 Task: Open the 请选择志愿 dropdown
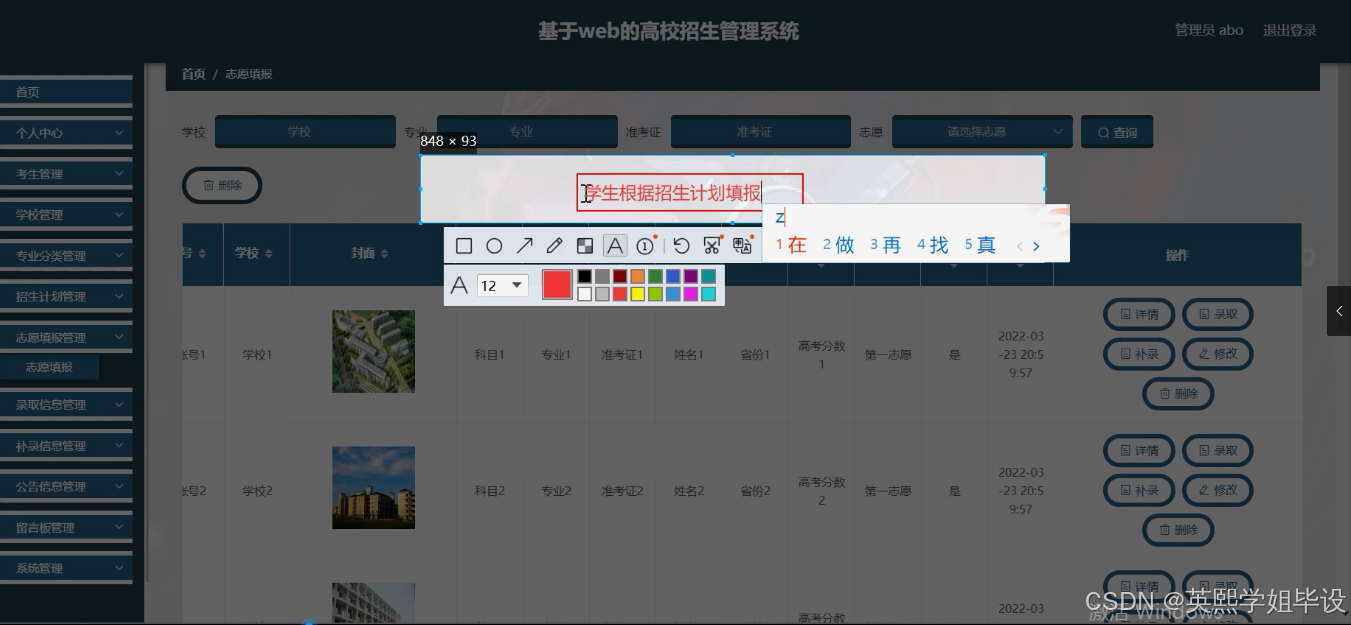982,132
